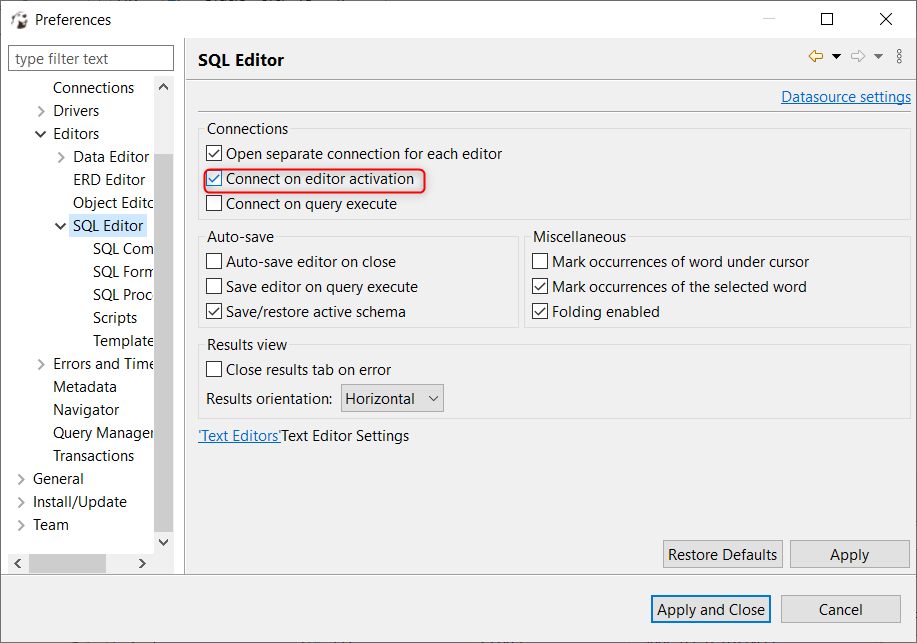Collapse the SQL Editor tree node
The width and height of the screenshot is (917, 643).
point(60,226)
